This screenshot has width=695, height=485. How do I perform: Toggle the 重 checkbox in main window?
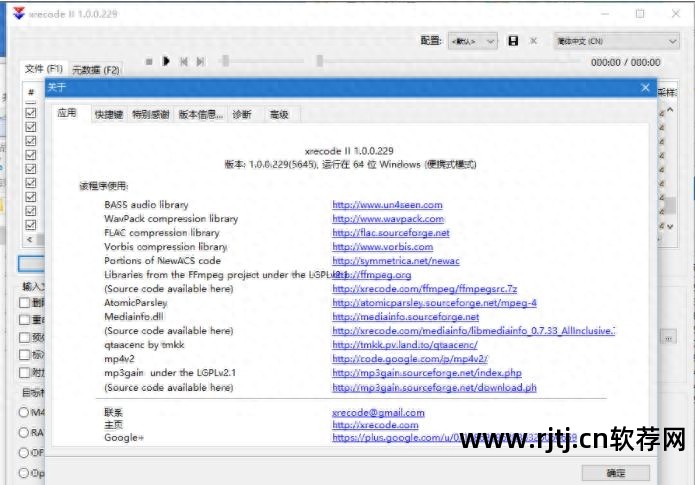click(24, 320)
